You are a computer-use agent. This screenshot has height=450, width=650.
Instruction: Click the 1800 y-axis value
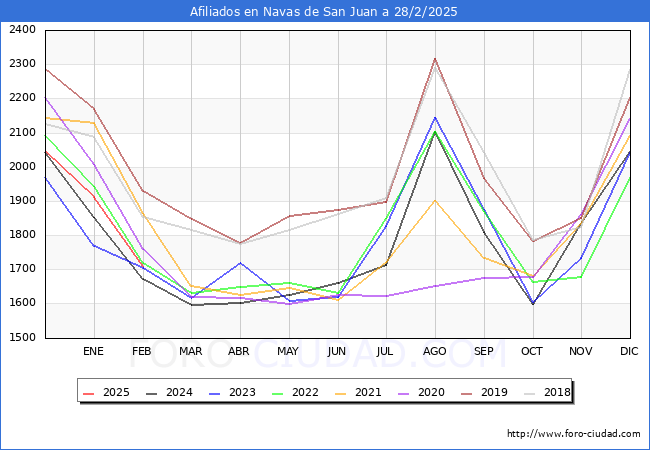[22, 235]
